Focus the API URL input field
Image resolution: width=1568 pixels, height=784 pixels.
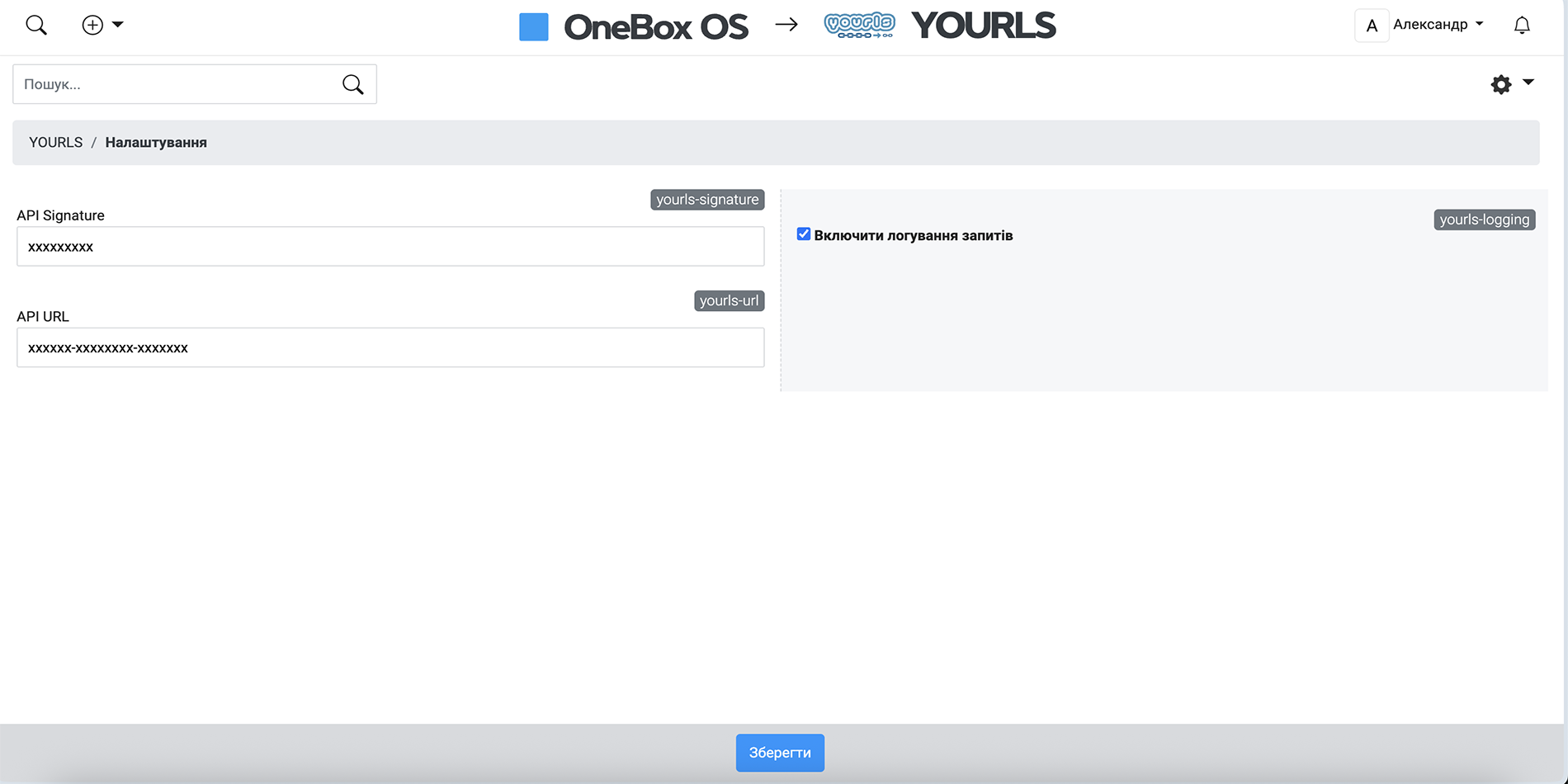(x=390, y=347)
